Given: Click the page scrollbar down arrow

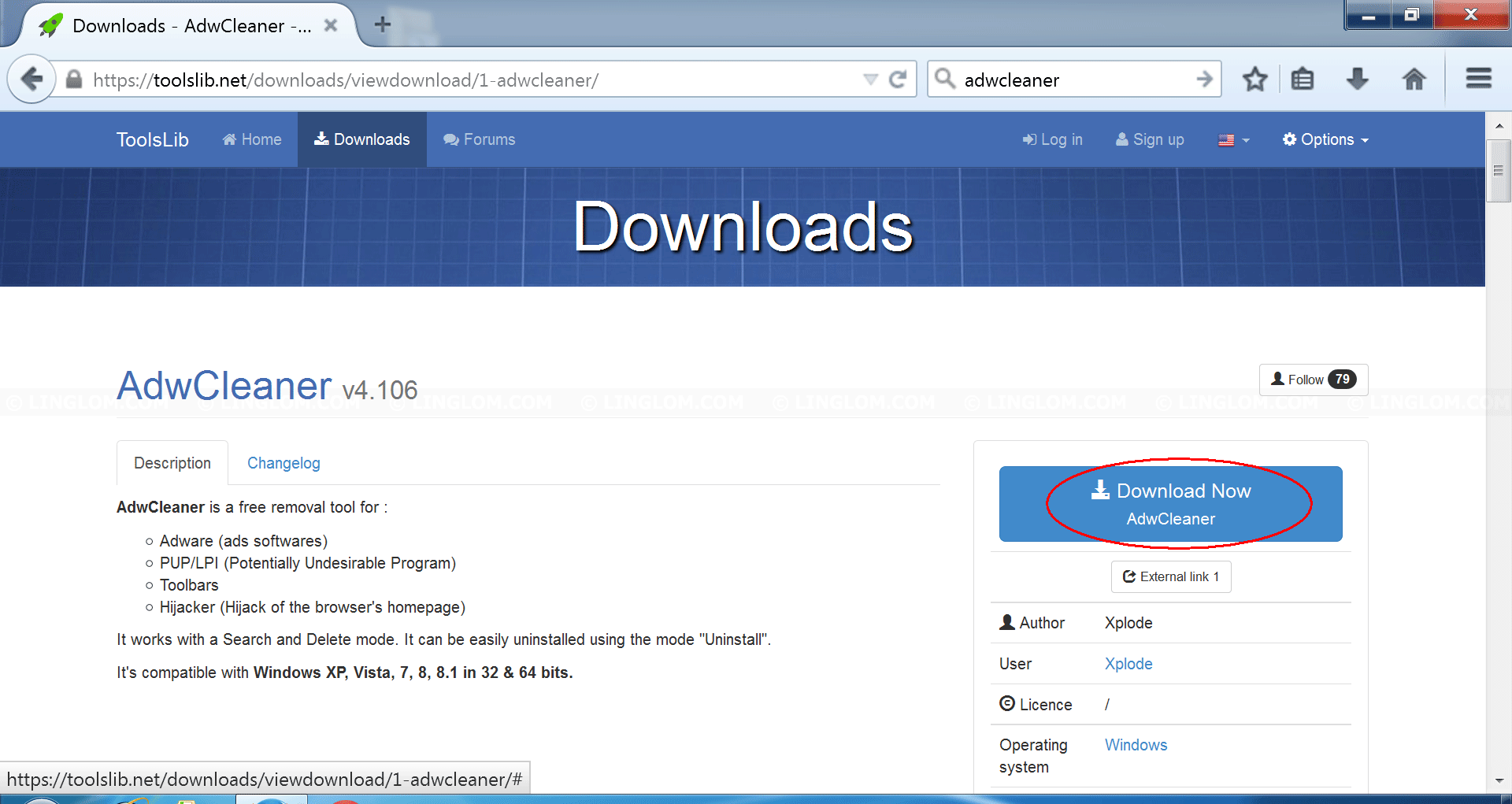Looking at the screenshot, I should (x=1499, y=781).
